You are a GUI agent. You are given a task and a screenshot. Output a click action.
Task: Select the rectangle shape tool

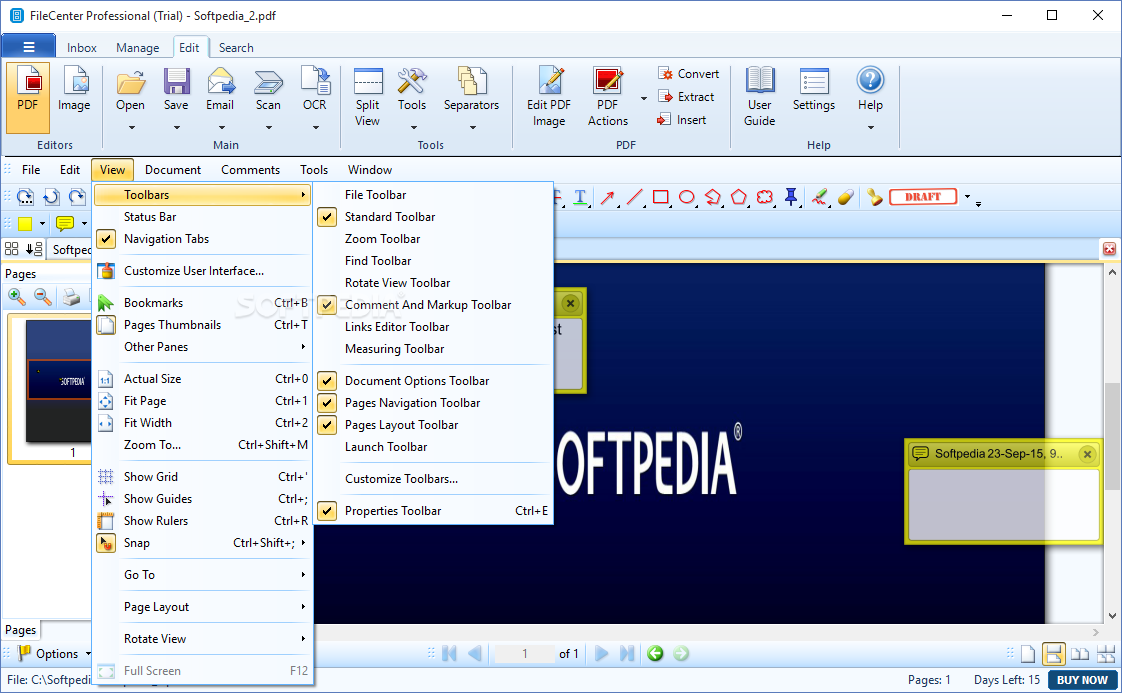pos(660,197)
